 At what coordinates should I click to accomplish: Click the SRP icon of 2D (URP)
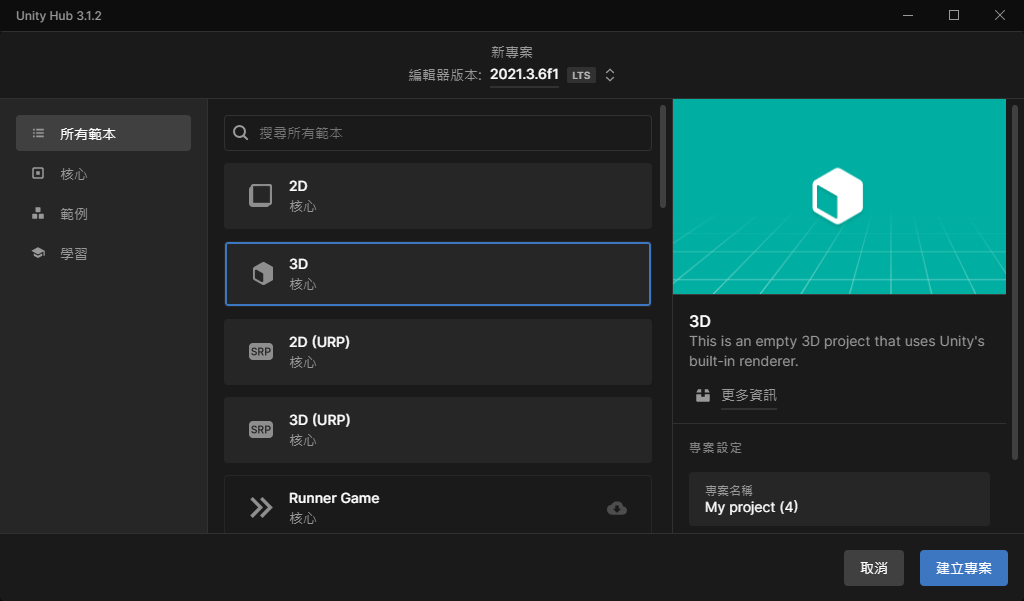(x=261, y=351)
